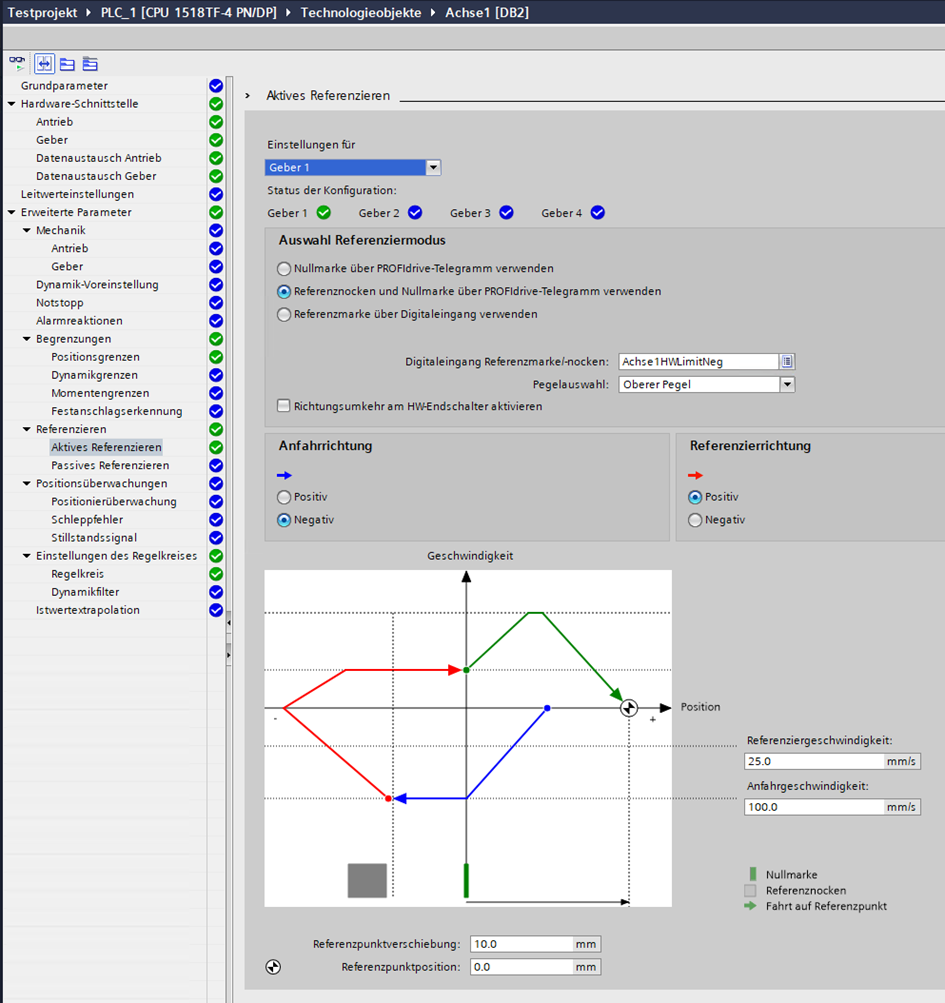Click the double-arrow icon in the toolbar
The image size is (945, 1003).
(x=44, y=63)
